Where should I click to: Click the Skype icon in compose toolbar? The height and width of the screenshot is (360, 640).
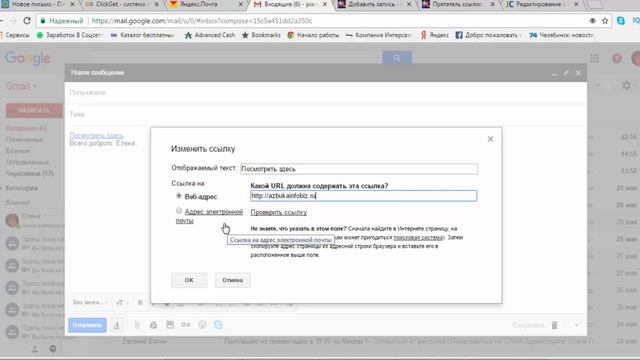click(x=218, y=325)
